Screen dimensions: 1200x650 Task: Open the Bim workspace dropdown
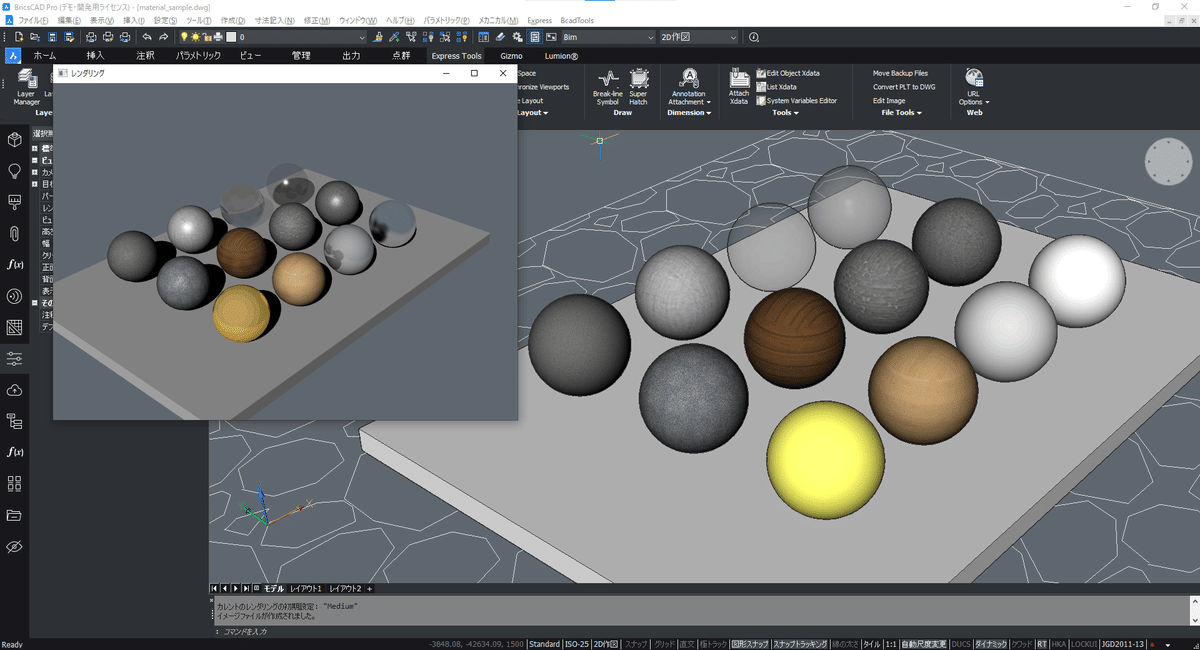606,37
